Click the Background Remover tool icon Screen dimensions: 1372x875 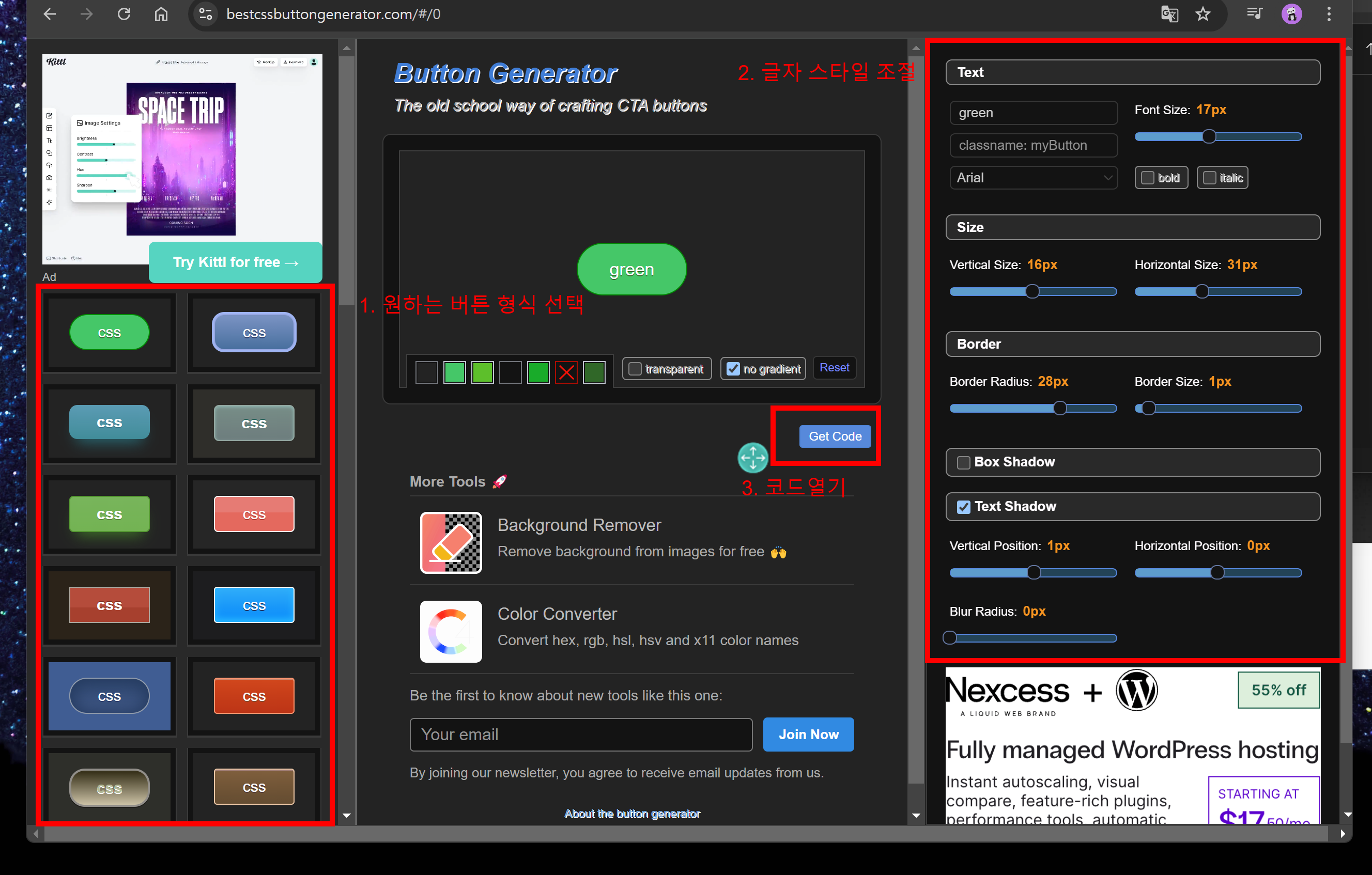(451, 542)
